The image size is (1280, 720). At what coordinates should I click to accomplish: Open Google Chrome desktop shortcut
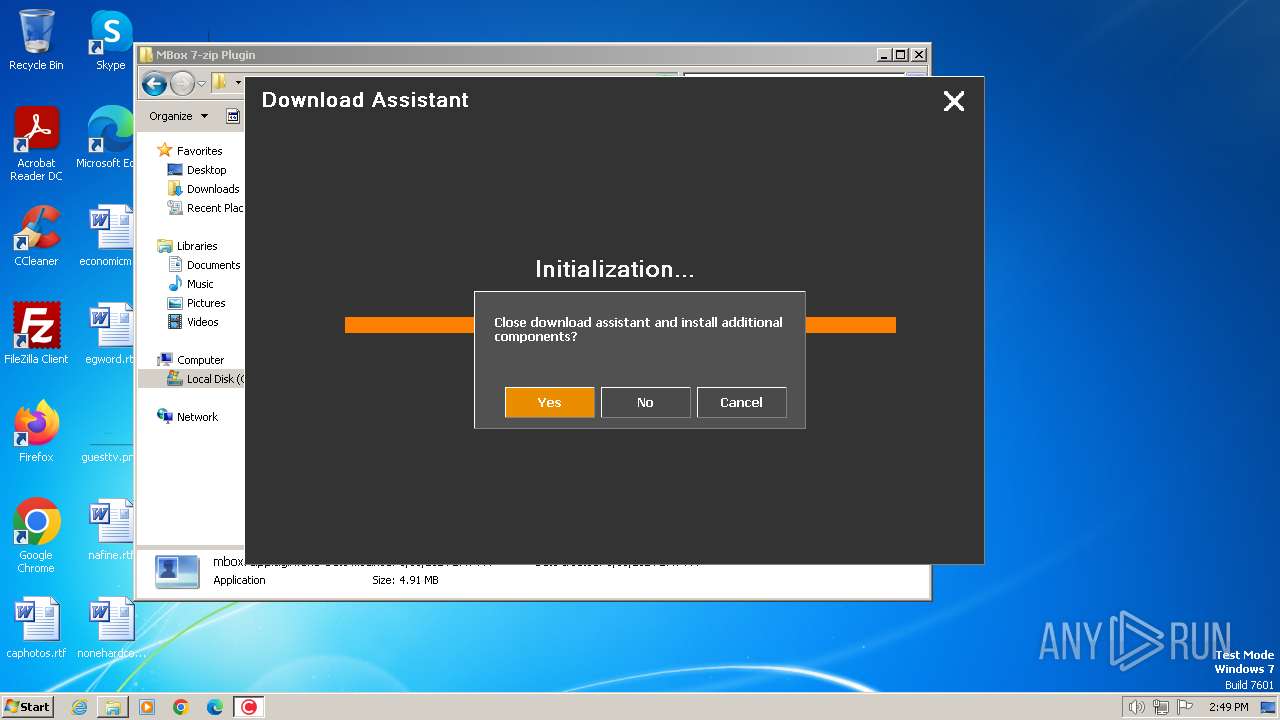(x=36, y=536)
